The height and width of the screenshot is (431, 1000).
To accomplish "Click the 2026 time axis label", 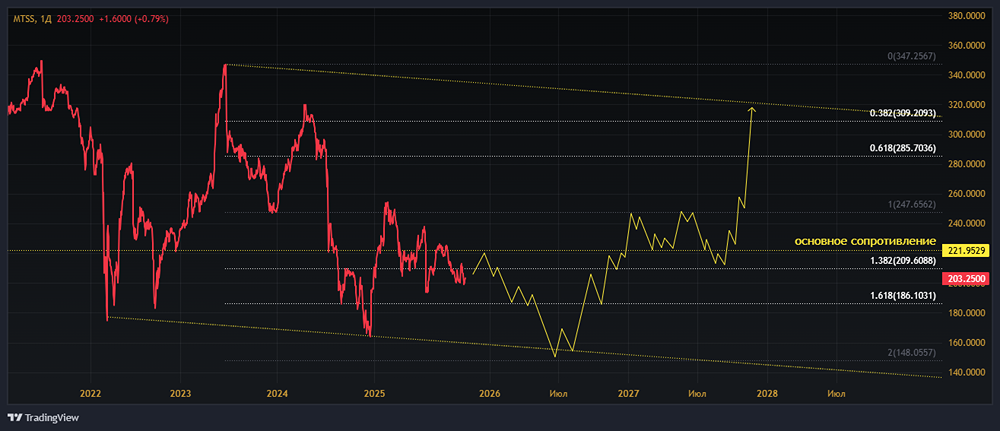I will (x=489, y=393).
